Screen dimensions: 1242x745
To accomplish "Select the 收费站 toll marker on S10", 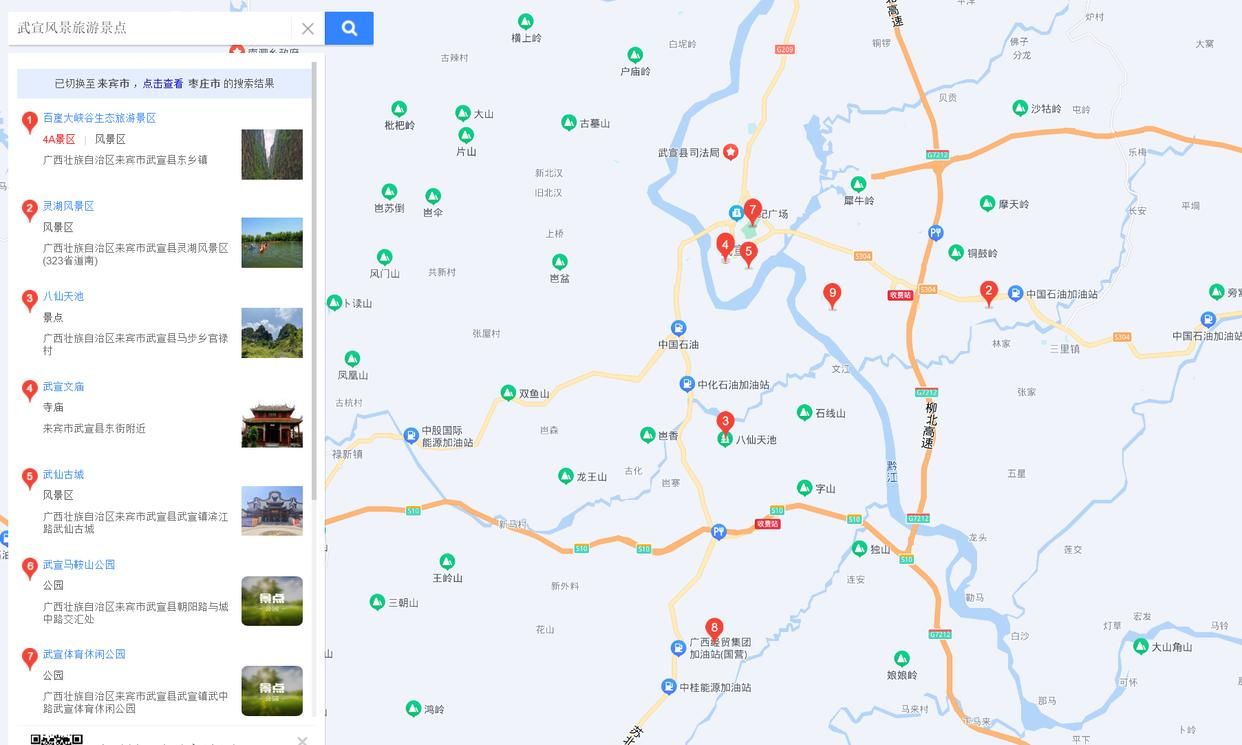I will point(768,524).
